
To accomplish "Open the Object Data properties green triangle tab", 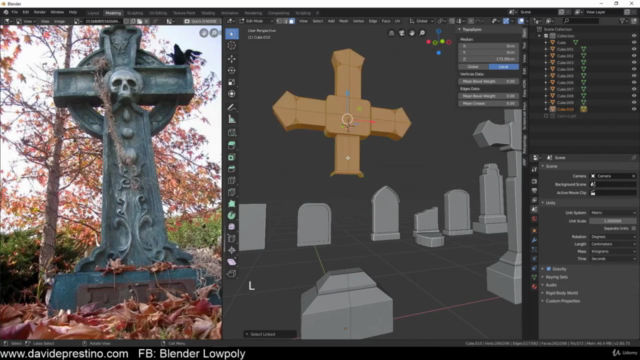I will (534, 278).
